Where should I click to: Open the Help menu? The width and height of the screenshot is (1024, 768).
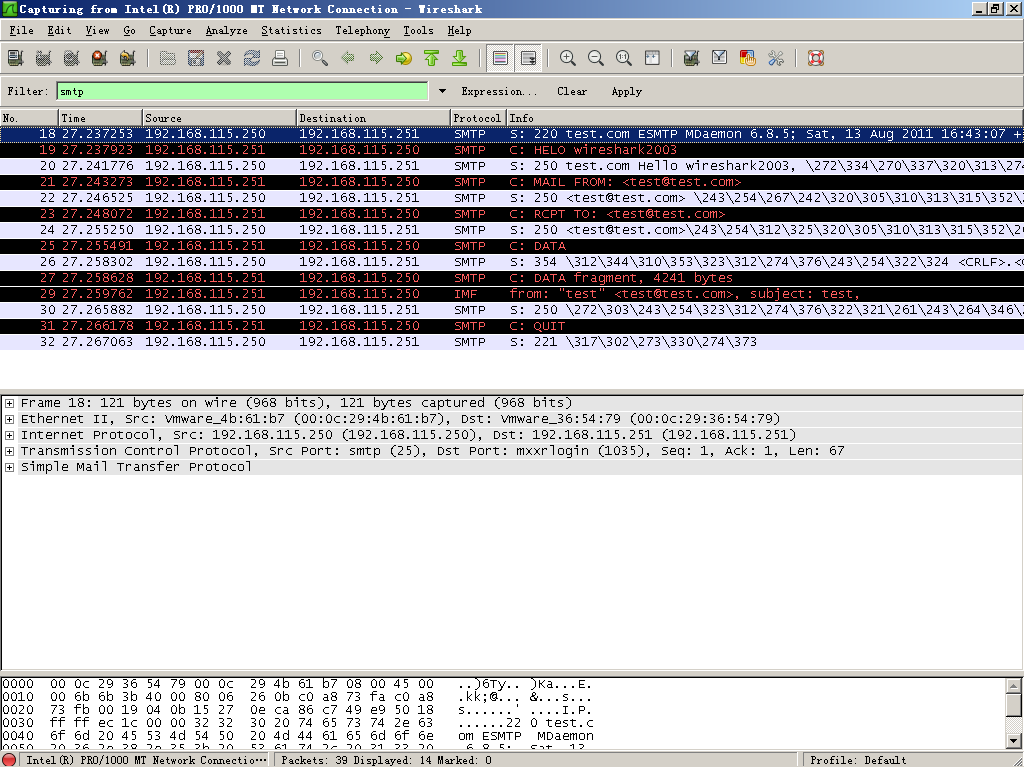pos(459,31)
